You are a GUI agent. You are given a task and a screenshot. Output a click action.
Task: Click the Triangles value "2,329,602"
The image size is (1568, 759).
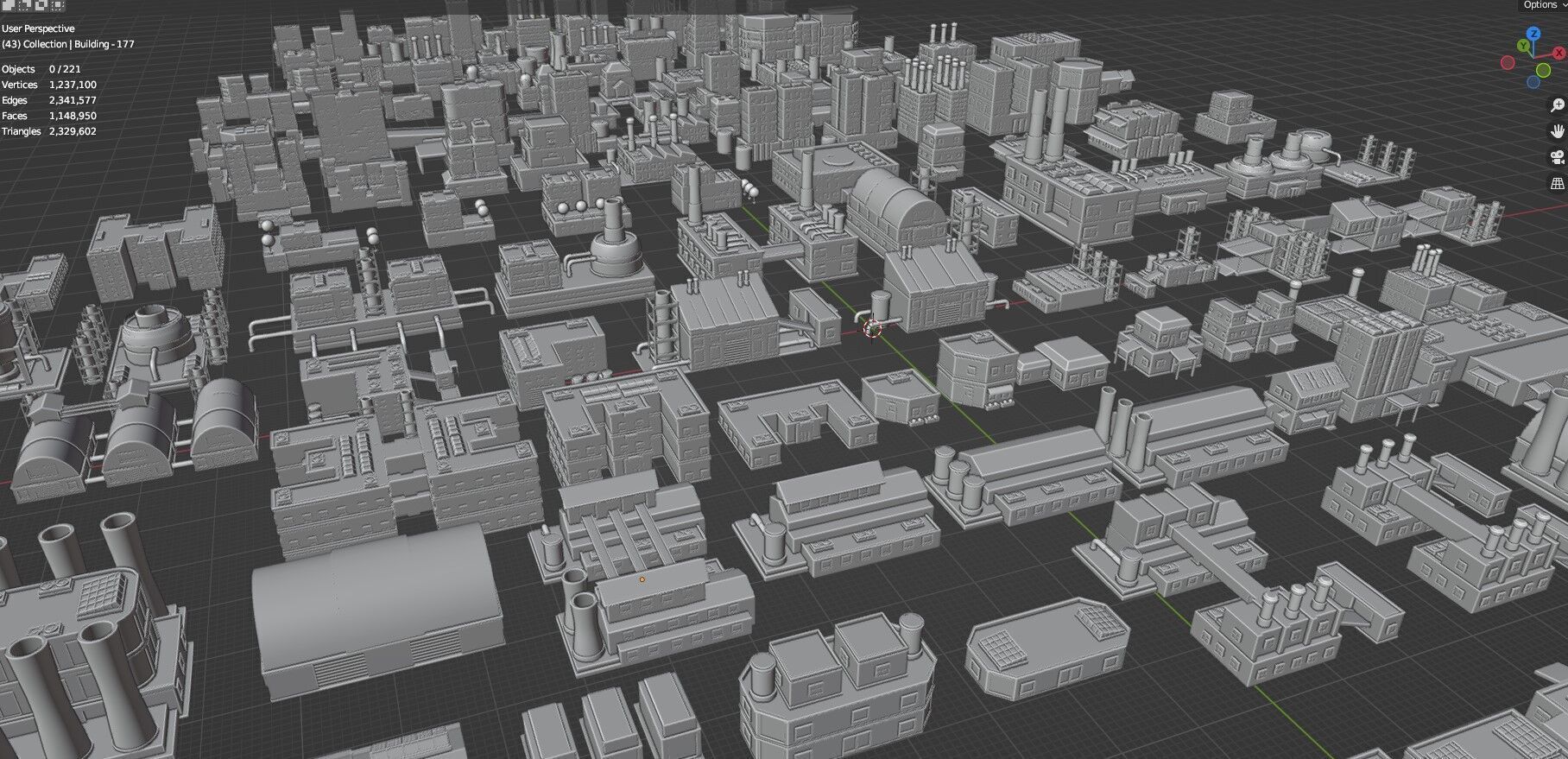click(73, 131)
